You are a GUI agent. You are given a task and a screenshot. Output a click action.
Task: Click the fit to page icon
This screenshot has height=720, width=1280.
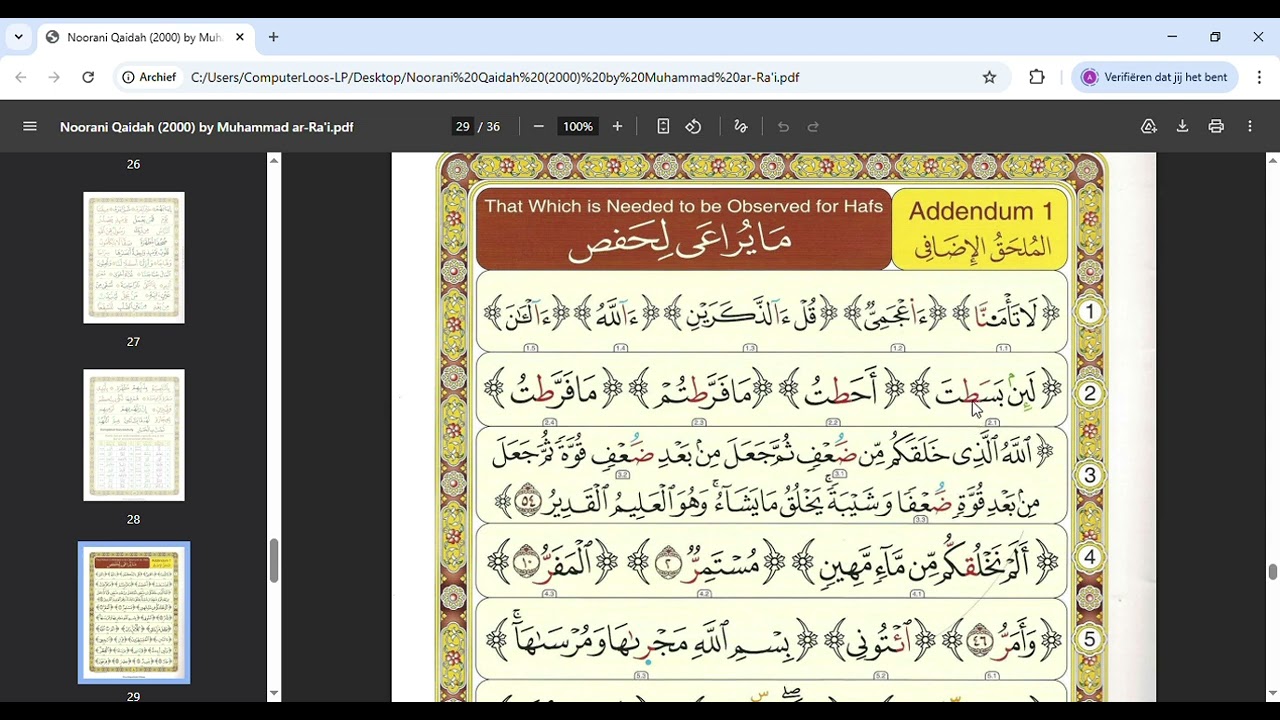click(x=663, y=127)
